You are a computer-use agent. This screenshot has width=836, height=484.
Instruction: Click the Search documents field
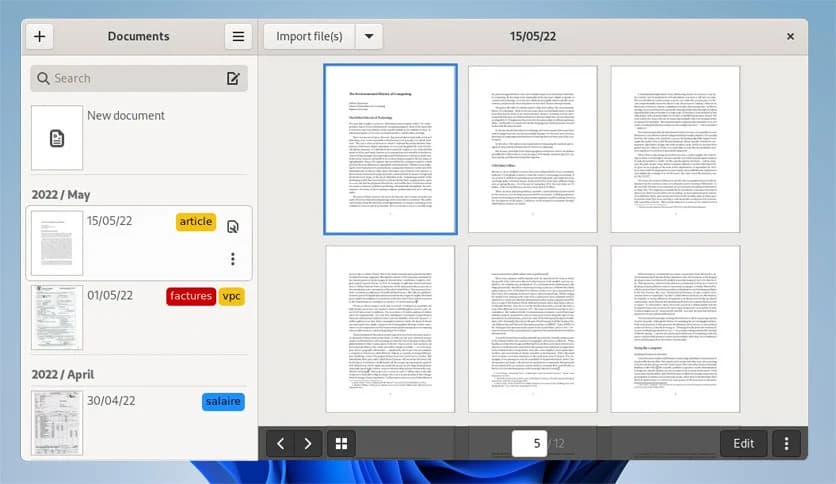coord(130,78)
